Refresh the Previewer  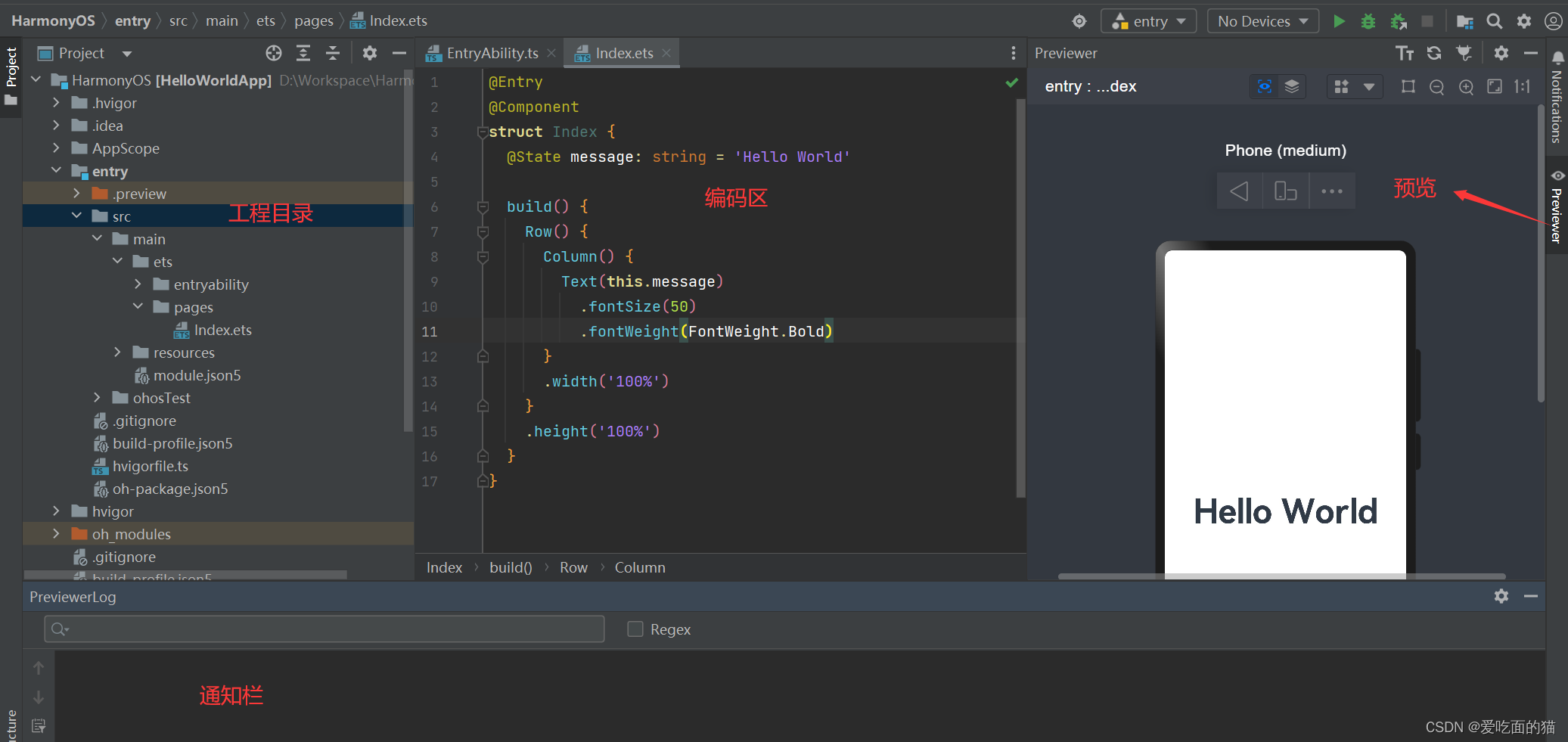[1434, 53]
